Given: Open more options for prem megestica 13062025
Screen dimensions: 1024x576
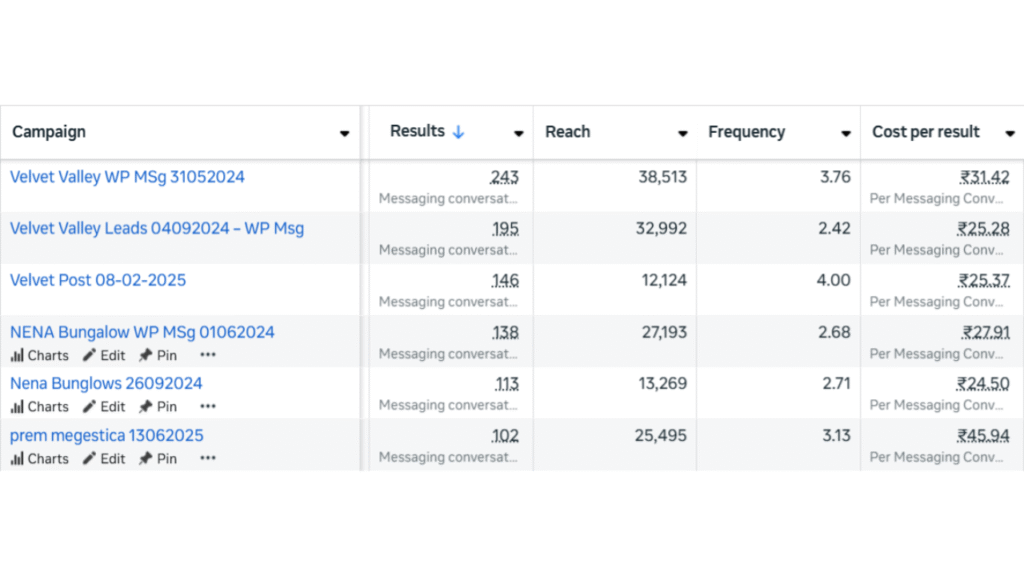Looking at the screenshot, I should click(207, 459).
